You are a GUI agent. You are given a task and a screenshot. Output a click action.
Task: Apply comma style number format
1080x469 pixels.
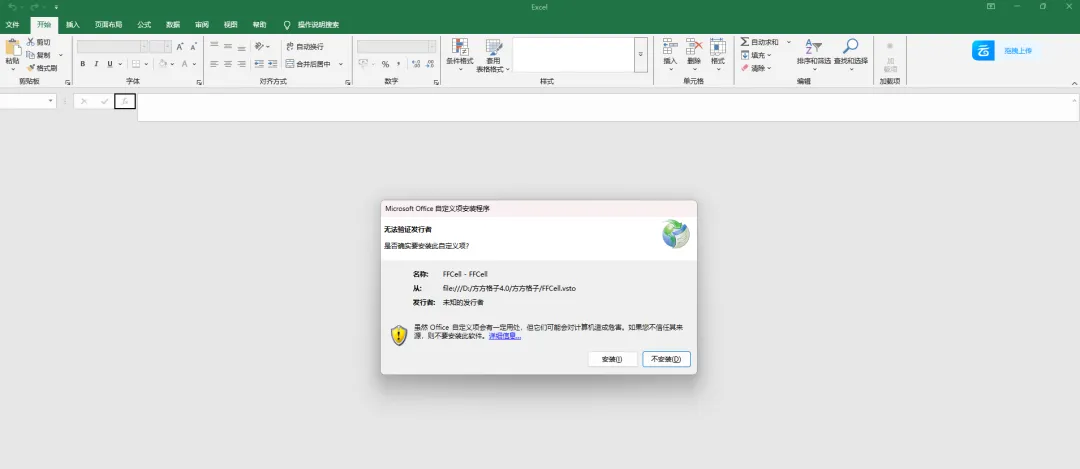tap(399, 64)
